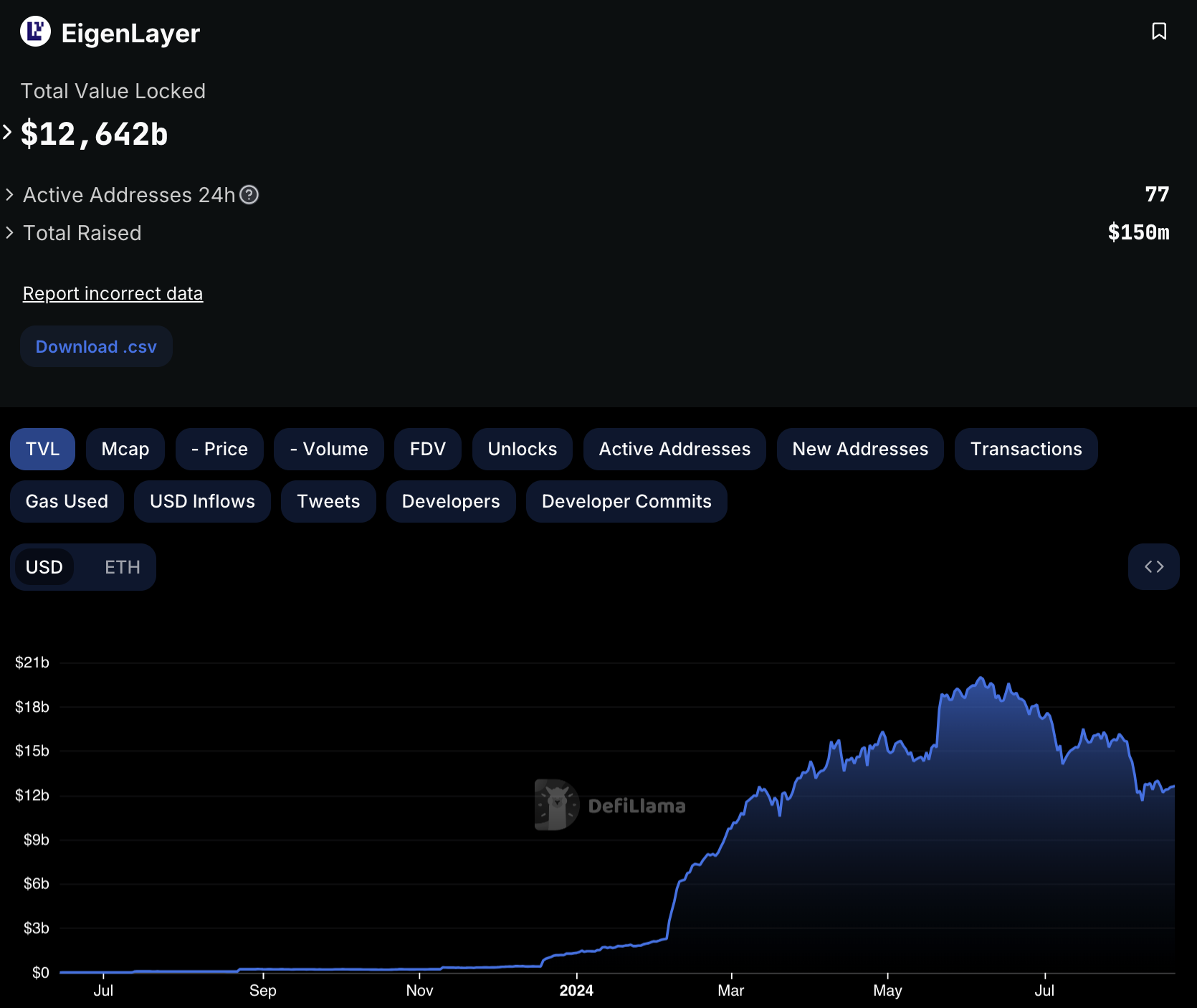Expand the Total Value Locked breakdown chevron
Screen dimensions: 1197x1008
tap(7, 133)
